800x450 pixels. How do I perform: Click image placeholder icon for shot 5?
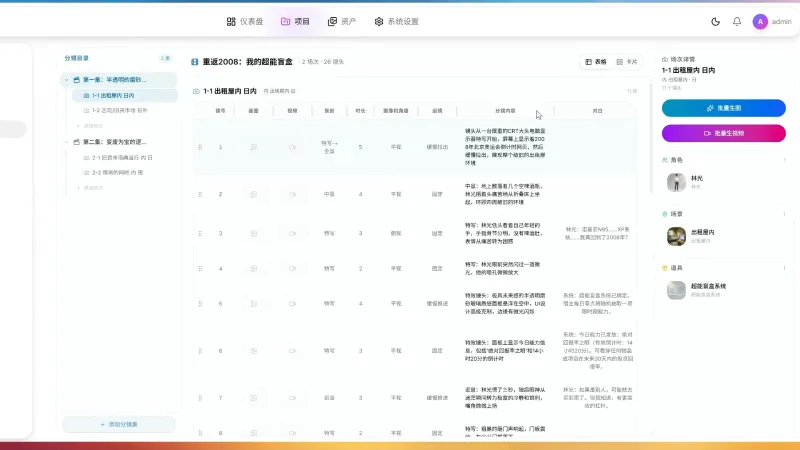tap(254, 304)
